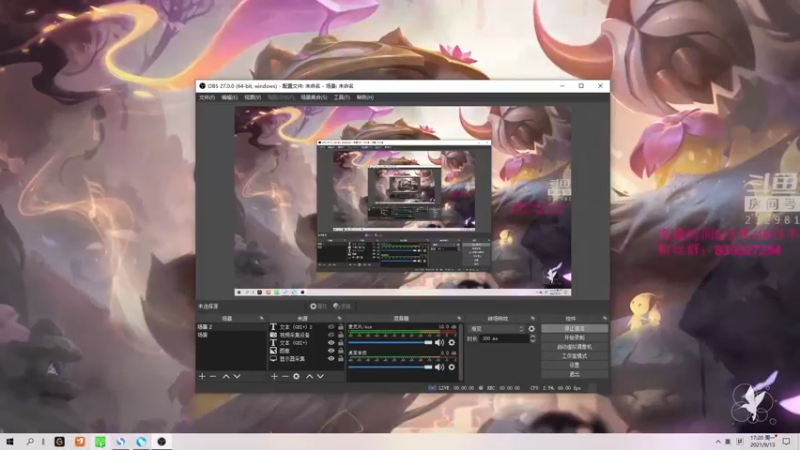800x450 pixels.
Task: Toggle visibility of 图像 source
Action: 331,351
